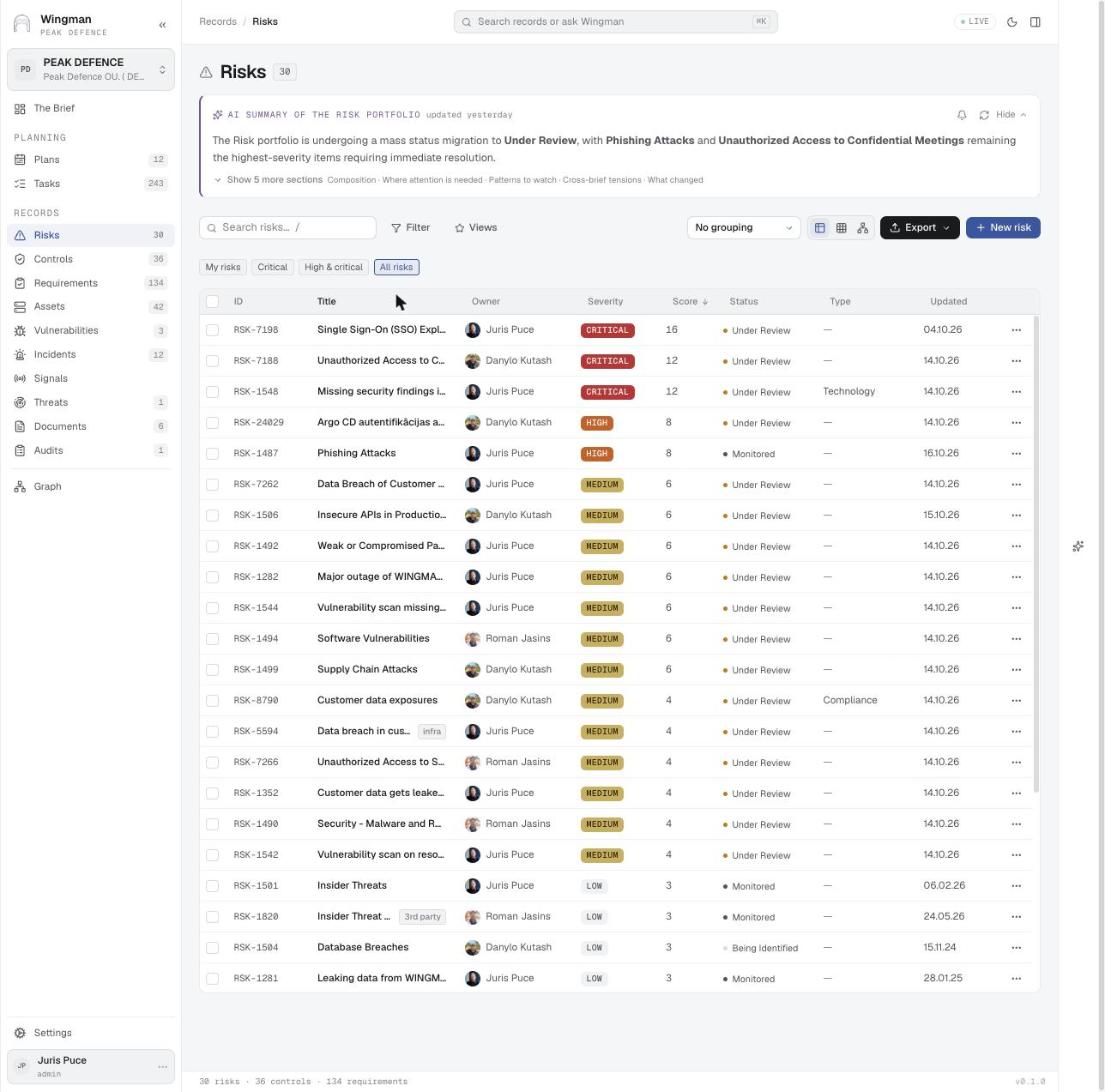Open Assets in sidebar

point(91,306)
